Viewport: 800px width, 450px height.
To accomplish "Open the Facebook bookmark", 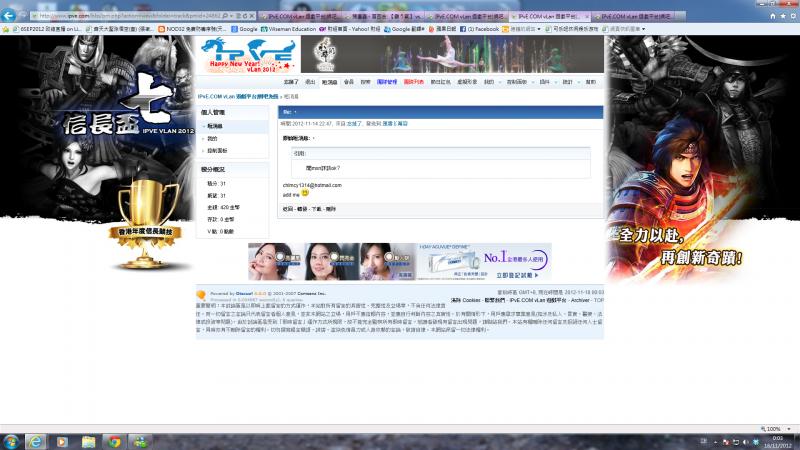I will pyautogui.click(x=479, y=29).
